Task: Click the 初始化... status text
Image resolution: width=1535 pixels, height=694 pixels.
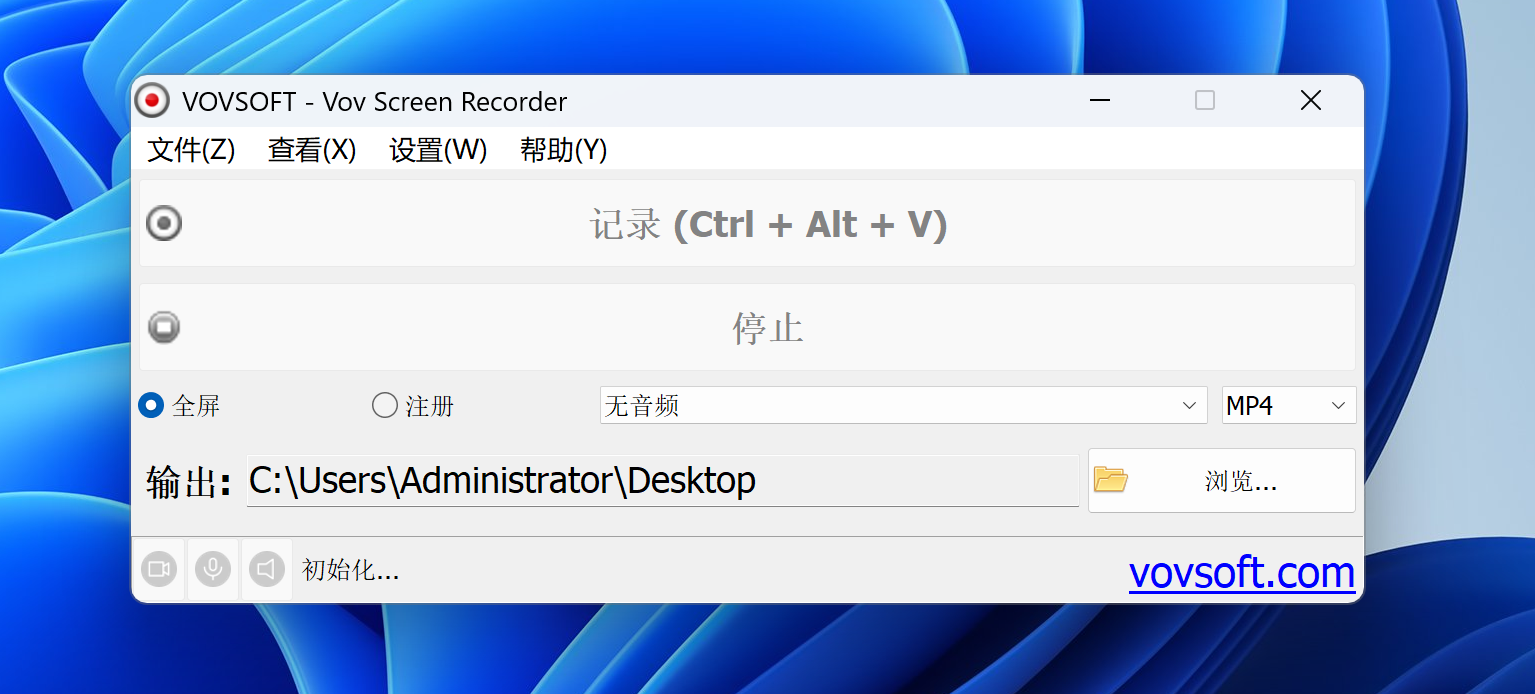Action: (x=351, y=570)
